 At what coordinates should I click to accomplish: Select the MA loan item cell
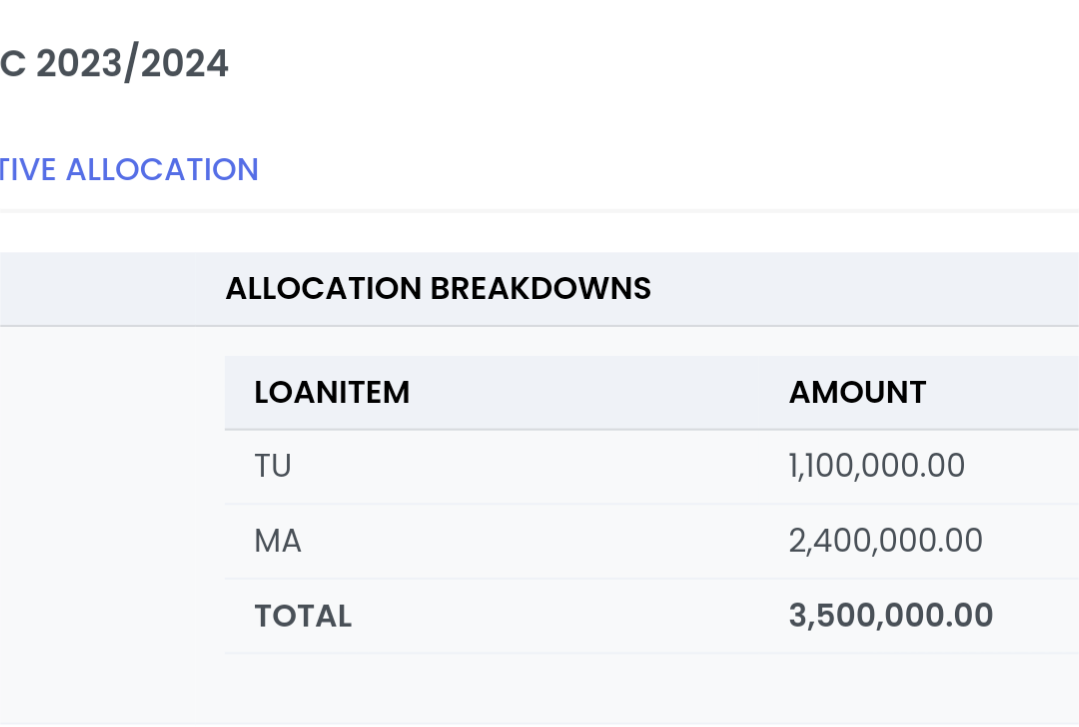click(278, 541)
